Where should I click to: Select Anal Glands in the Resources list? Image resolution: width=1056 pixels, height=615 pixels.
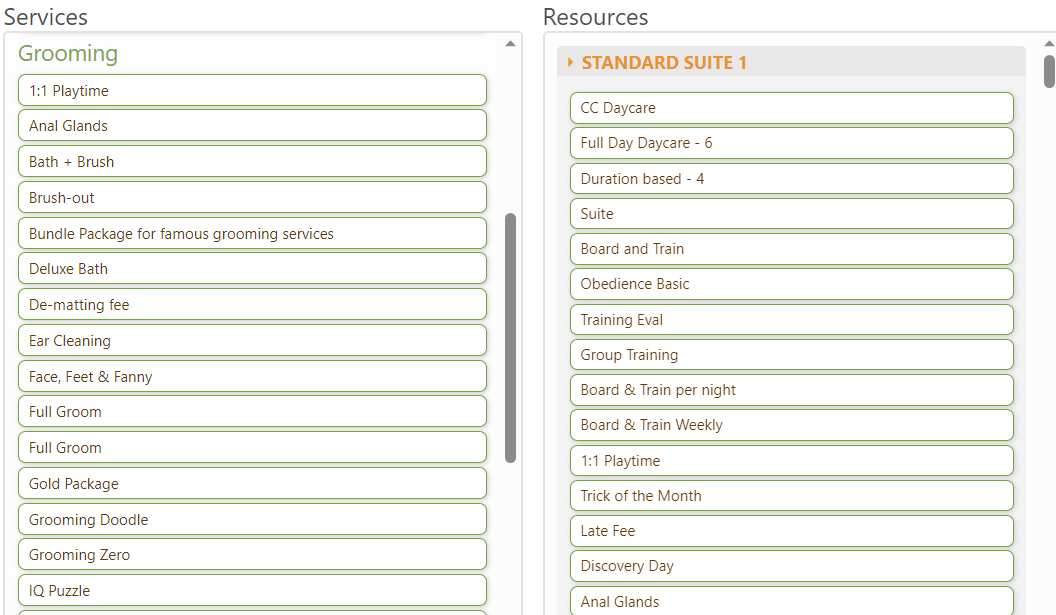click(x=792, y=601)
